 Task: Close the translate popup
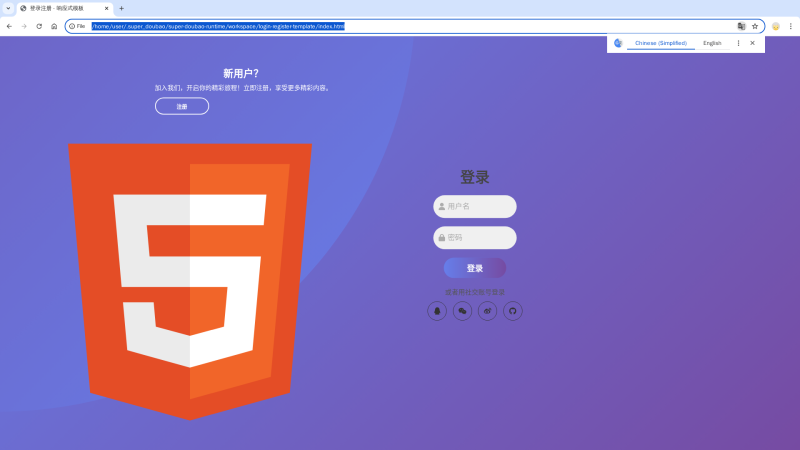tap(753, 43)
